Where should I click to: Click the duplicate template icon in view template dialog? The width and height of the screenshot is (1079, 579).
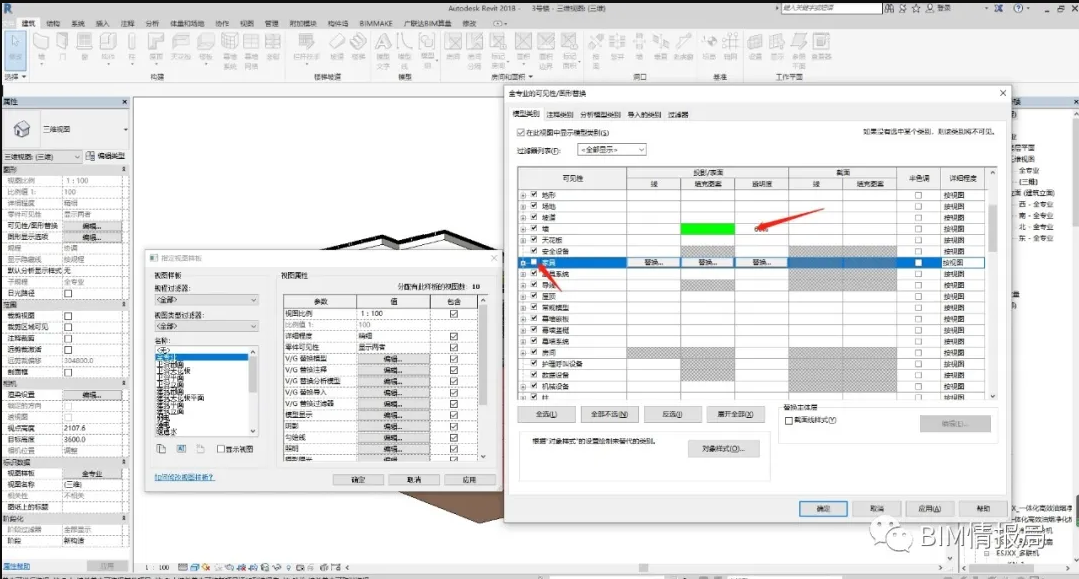(161, 449)
